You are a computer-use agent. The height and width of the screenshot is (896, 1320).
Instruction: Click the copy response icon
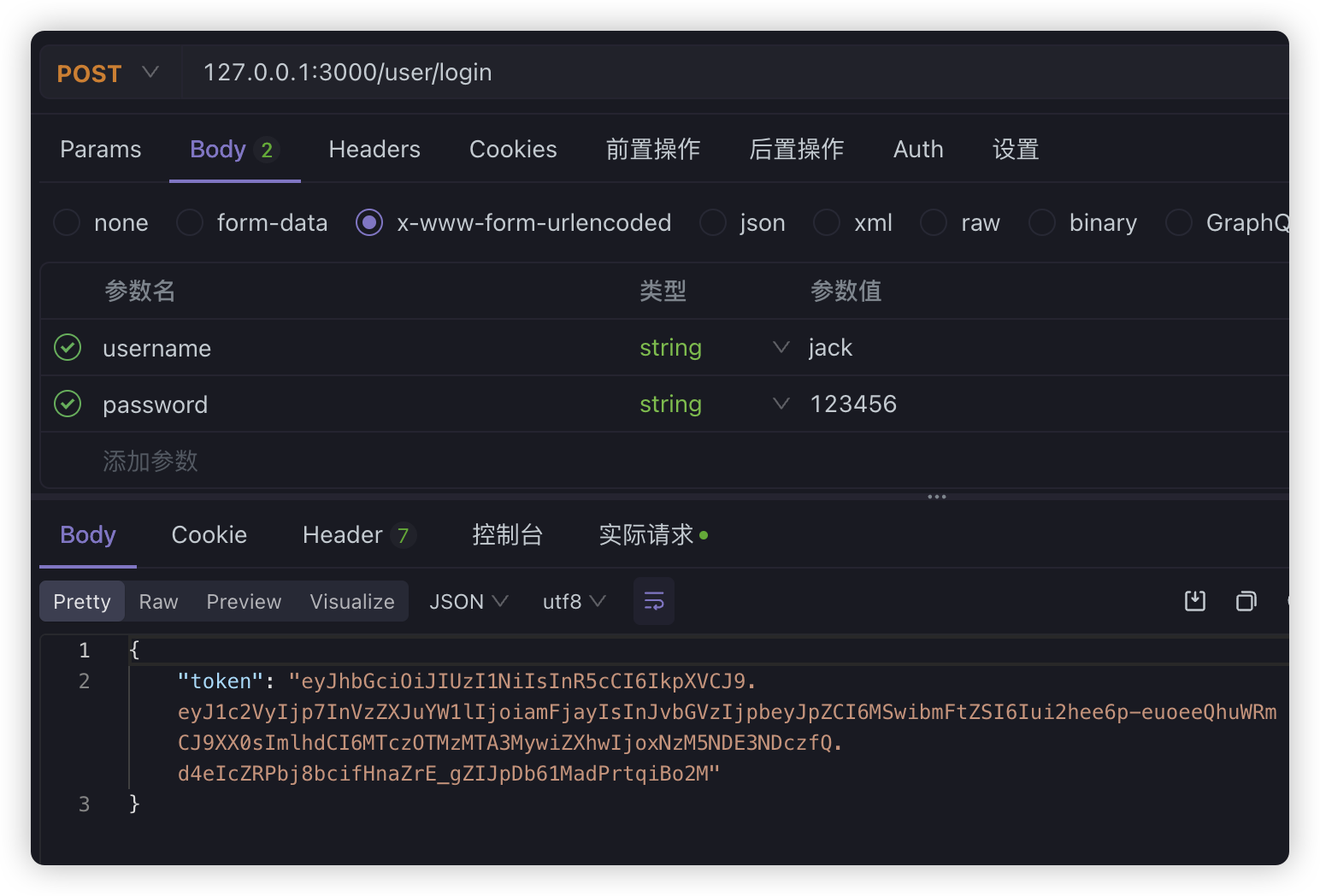coord(1246,601)
